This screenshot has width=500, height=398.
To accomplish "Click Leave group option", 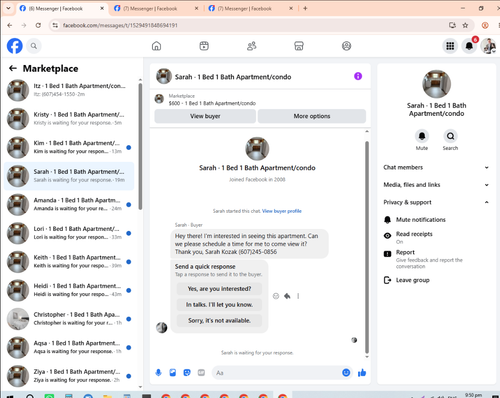I will click(436, 280).
